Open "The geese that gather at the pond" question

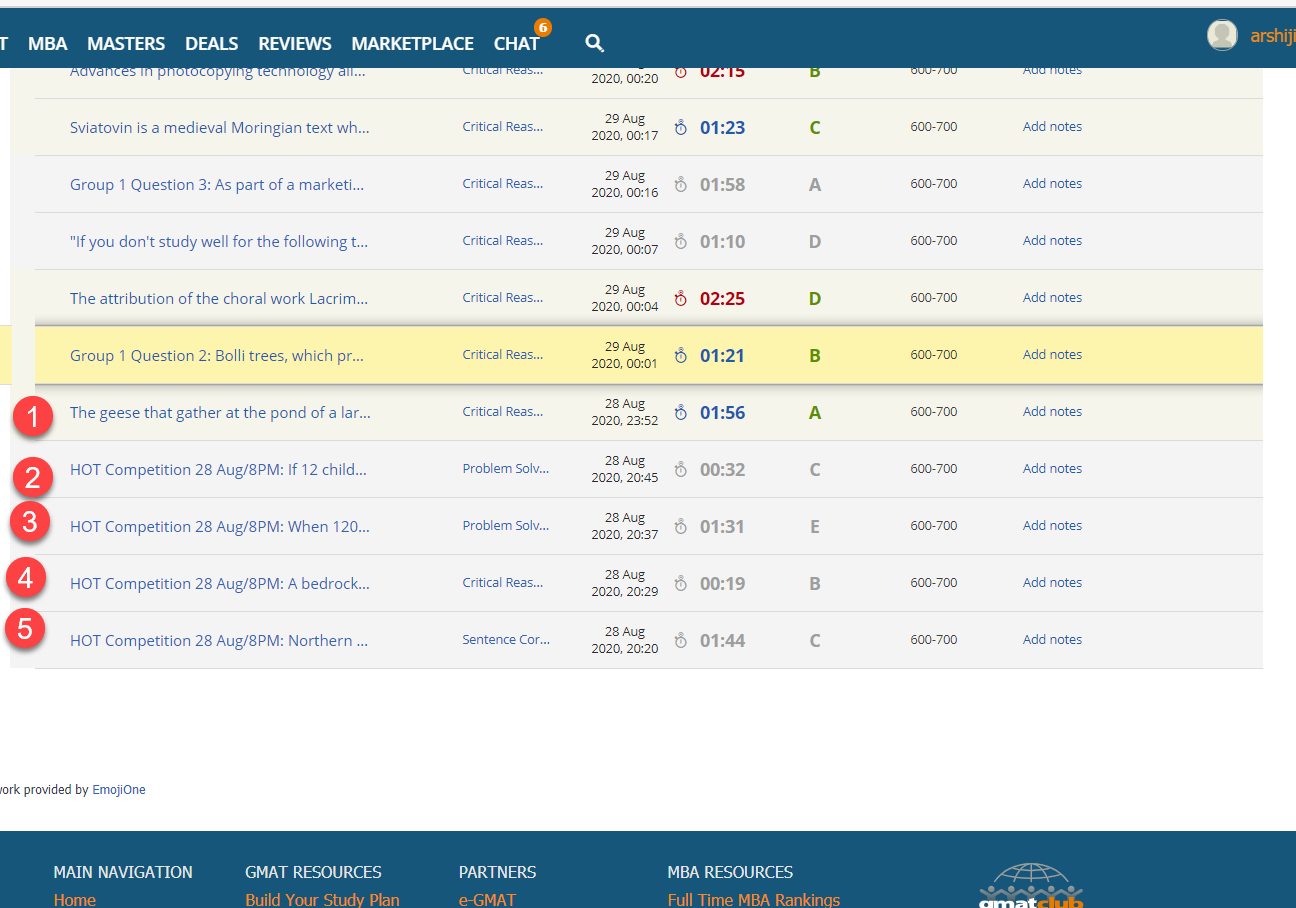[x=220, y=412]
